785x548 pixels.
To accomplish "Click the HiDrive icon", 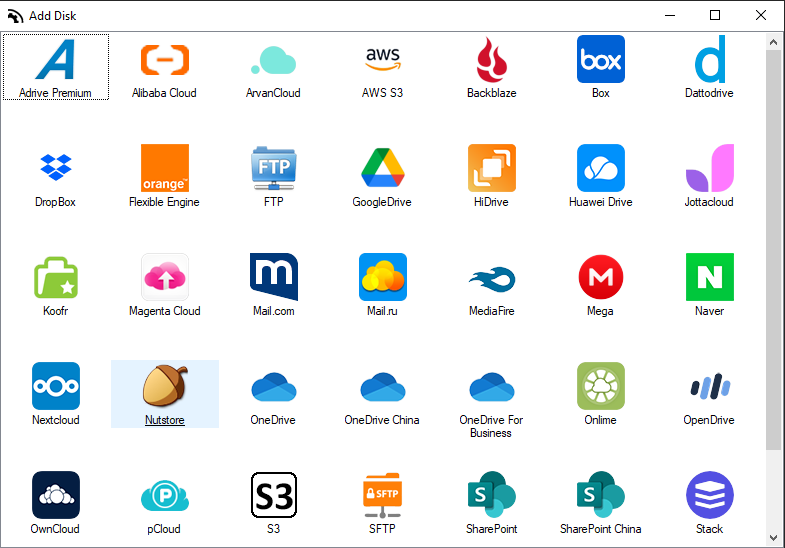I will 492,168.
